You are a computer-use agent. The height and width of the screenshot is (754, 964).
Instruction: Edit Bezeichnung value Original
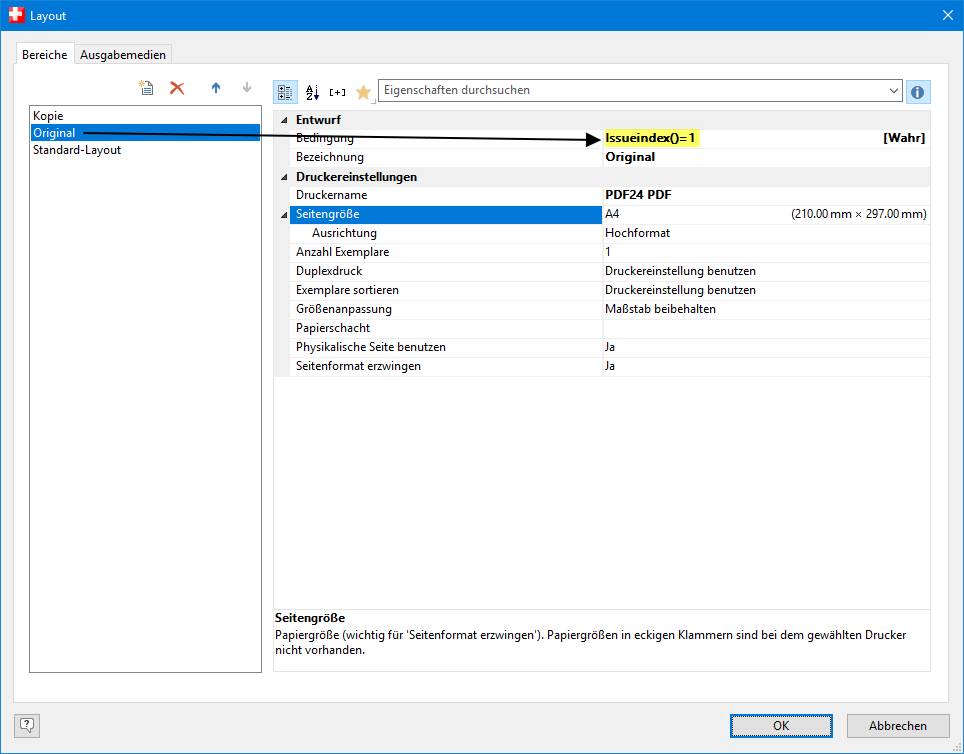[766, 157]
